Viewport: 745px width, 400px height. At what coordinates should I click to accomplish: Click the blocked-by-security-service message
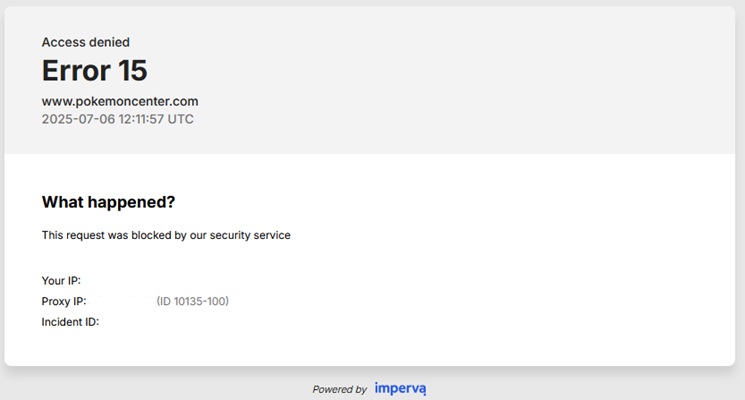coord(166,235)
